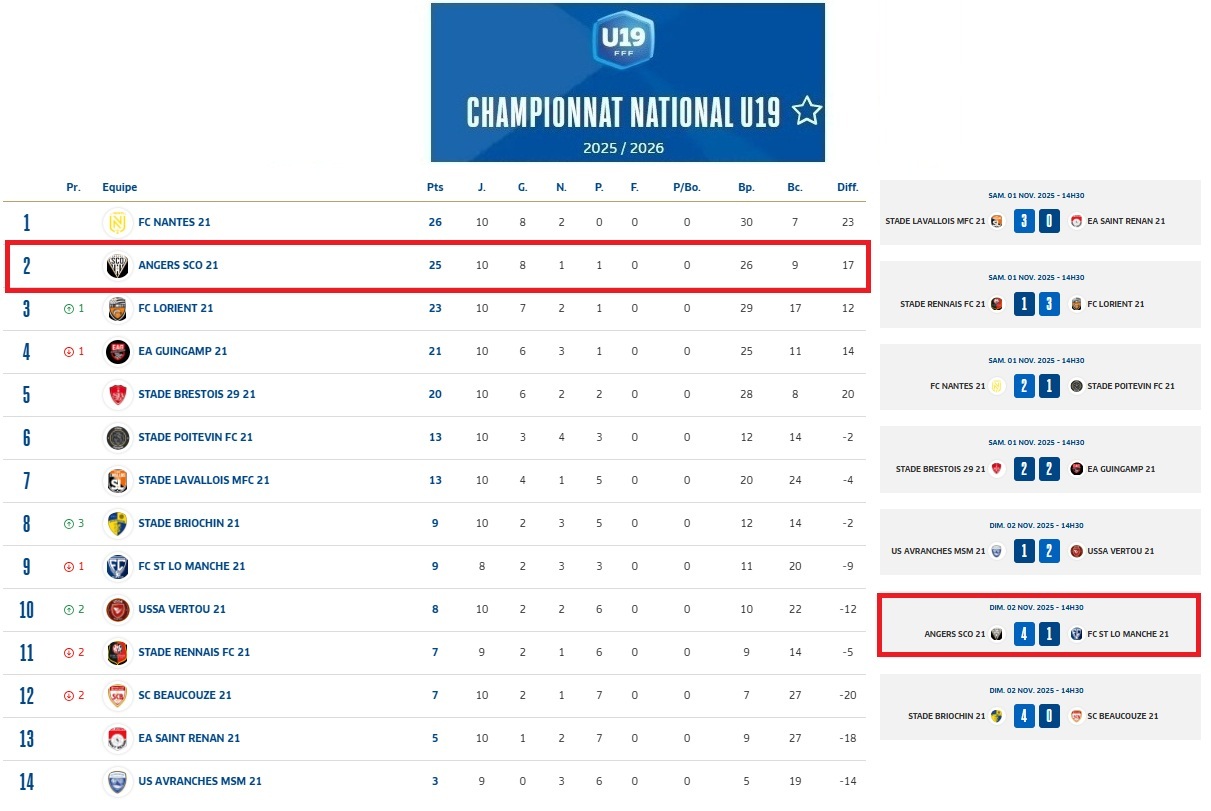The height and width of the screenshot is (811, 1211).
Task: Open Angers SCO vs FC St Lo Manche match card
Action: point(1039,625)
